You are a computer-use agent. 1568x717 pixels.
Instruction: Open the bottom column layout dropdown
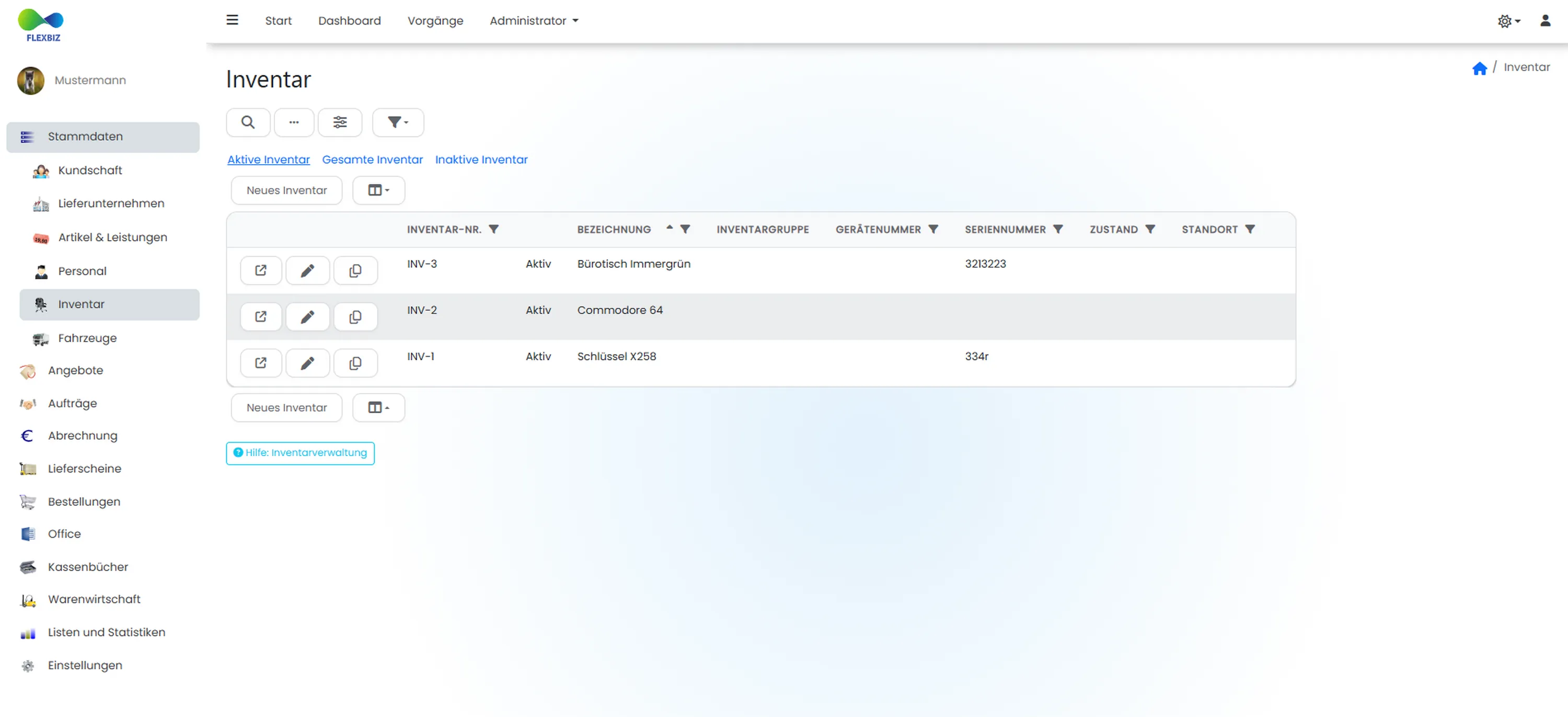pyautogui.click(x=378, y=407)
